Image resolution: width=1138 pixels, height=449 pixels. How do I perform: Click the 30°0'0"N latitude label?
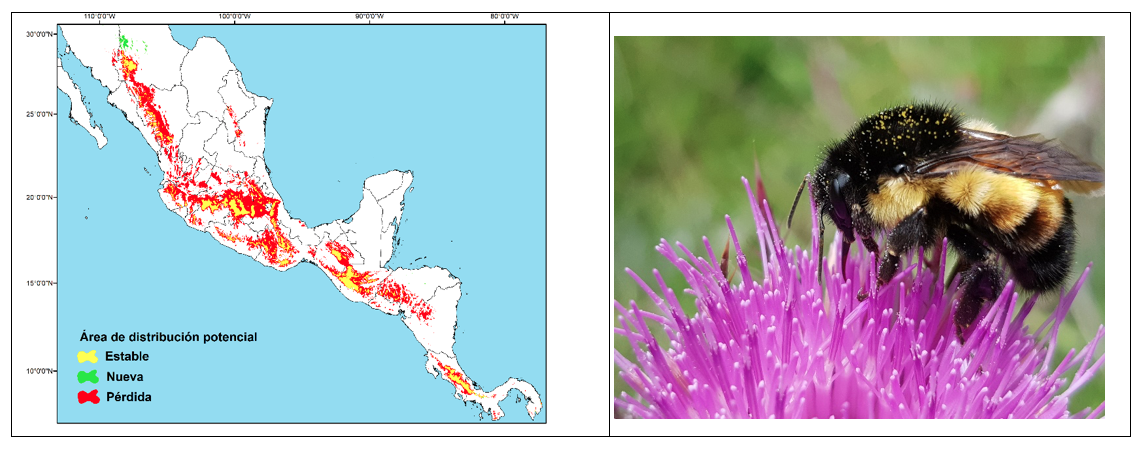[x=41, y=33]
